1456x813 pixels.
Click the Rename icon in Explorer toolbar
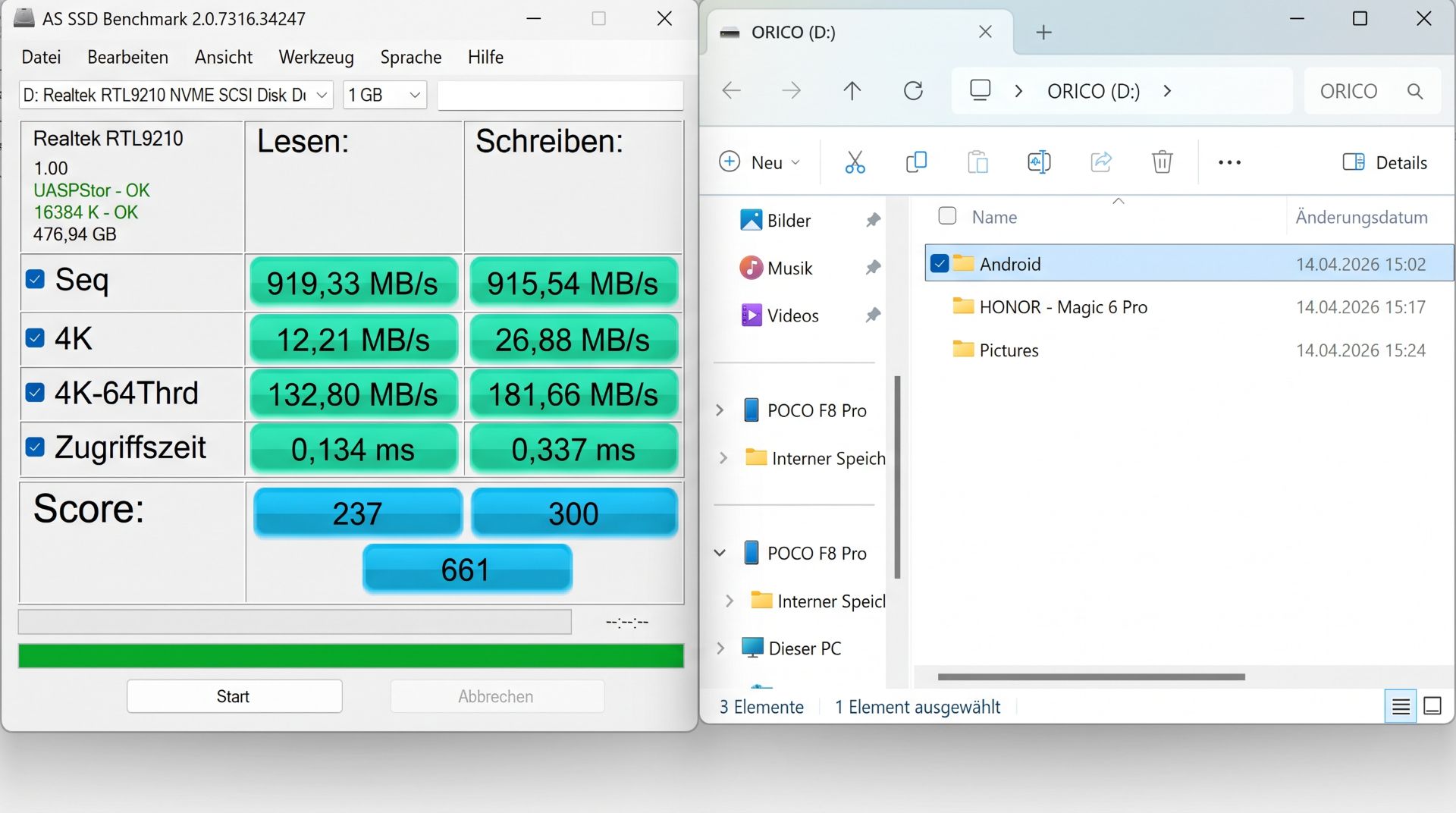[x=1039, y=162]
